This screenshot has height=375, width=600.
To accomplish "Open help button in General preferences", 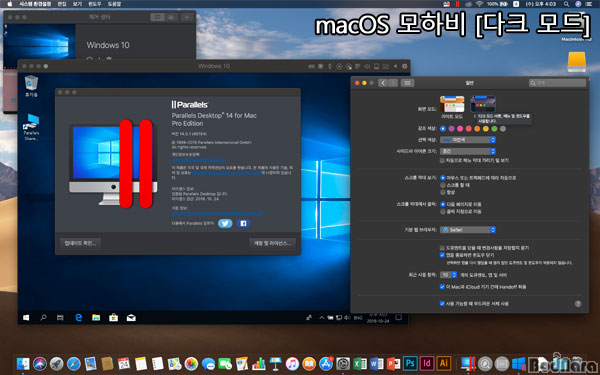I will pyautogui.click(x=578, y=304).
